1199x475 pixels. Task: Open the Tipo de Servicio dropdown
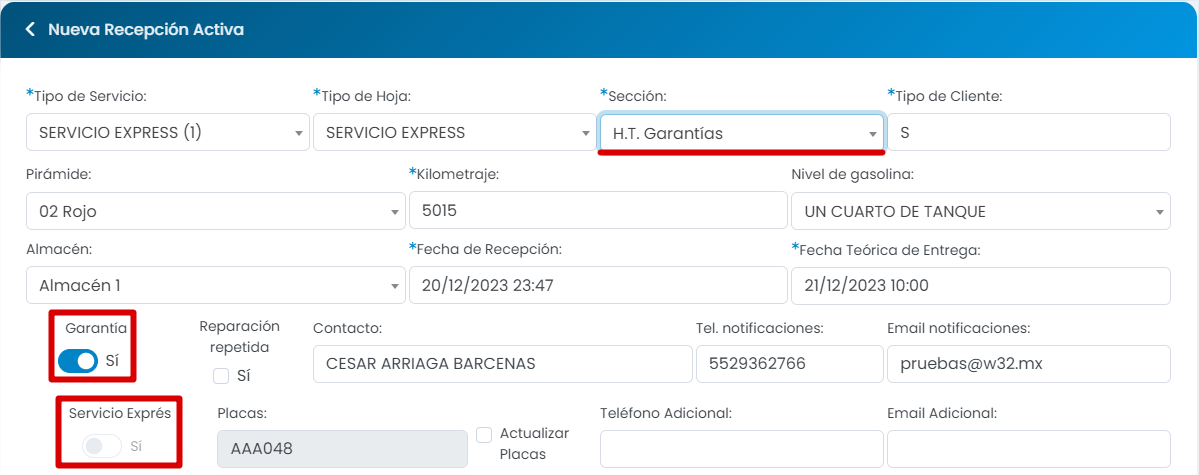pos(167,132)
